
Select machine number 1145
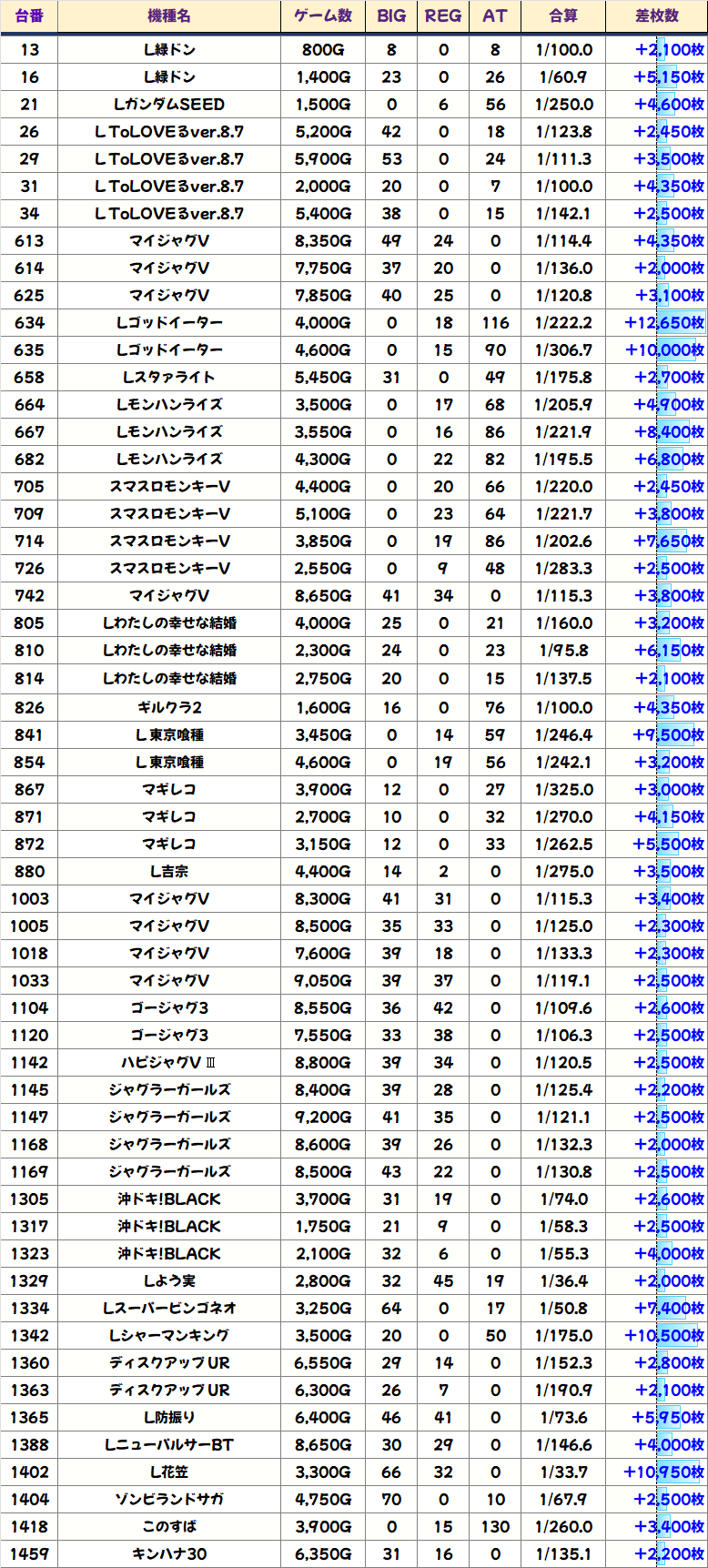pos(29,1090)
